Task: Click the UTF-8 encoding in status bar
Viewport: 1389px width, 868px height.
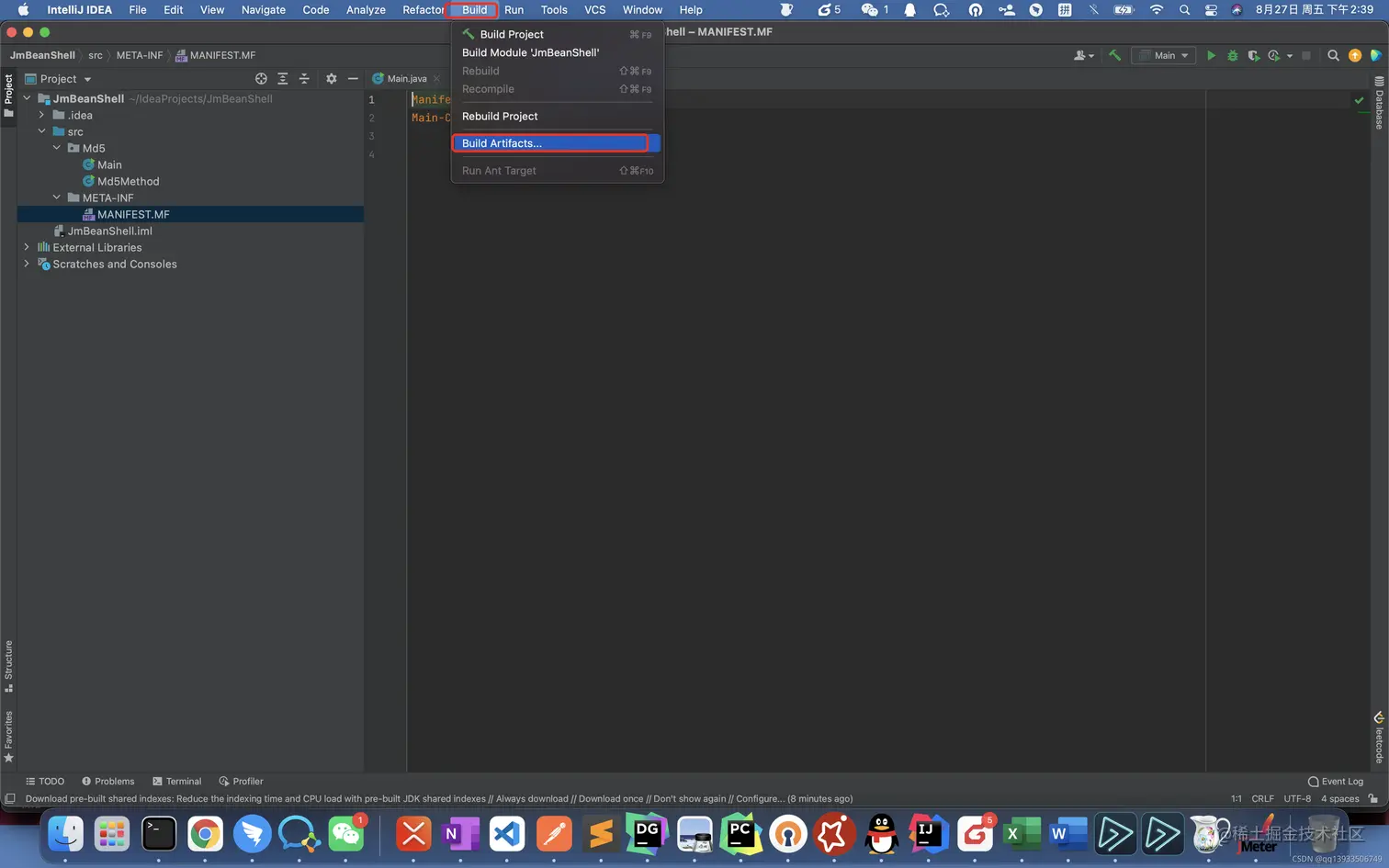Action: click(x=1297, y=798)
